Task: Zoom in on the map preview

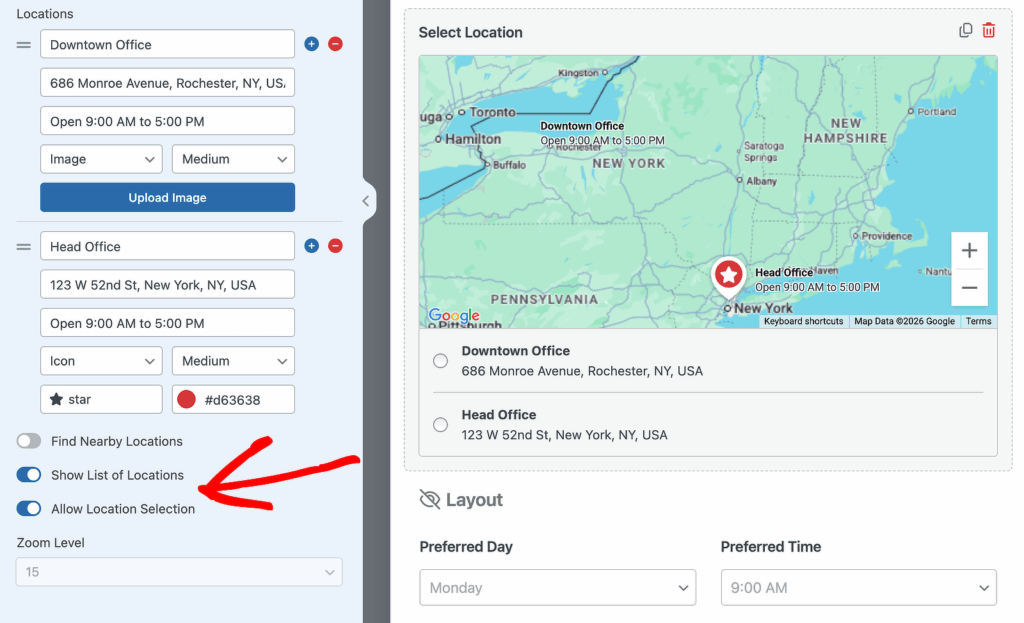Action: (969, 250)
